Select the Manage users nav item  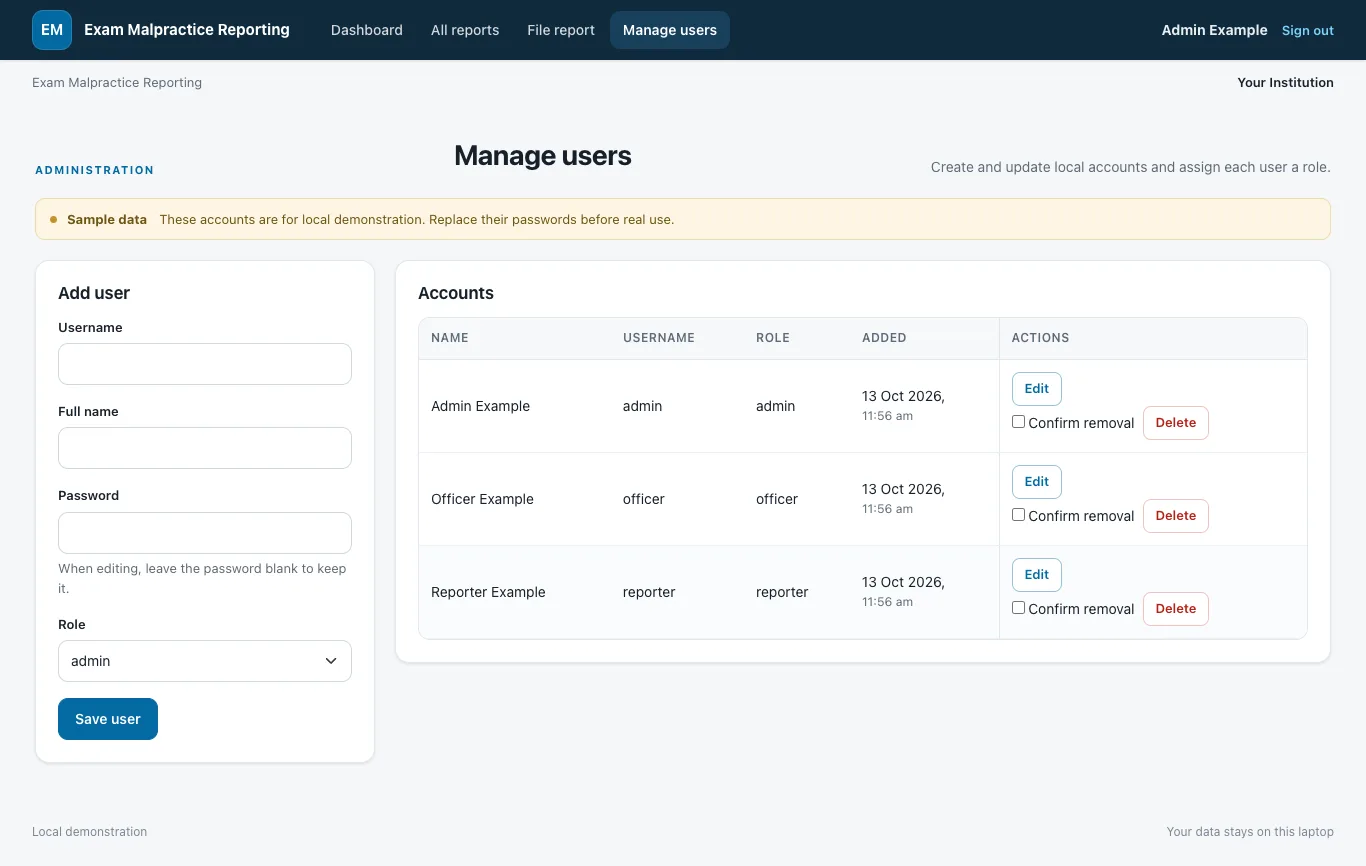(x=670, y=30)
